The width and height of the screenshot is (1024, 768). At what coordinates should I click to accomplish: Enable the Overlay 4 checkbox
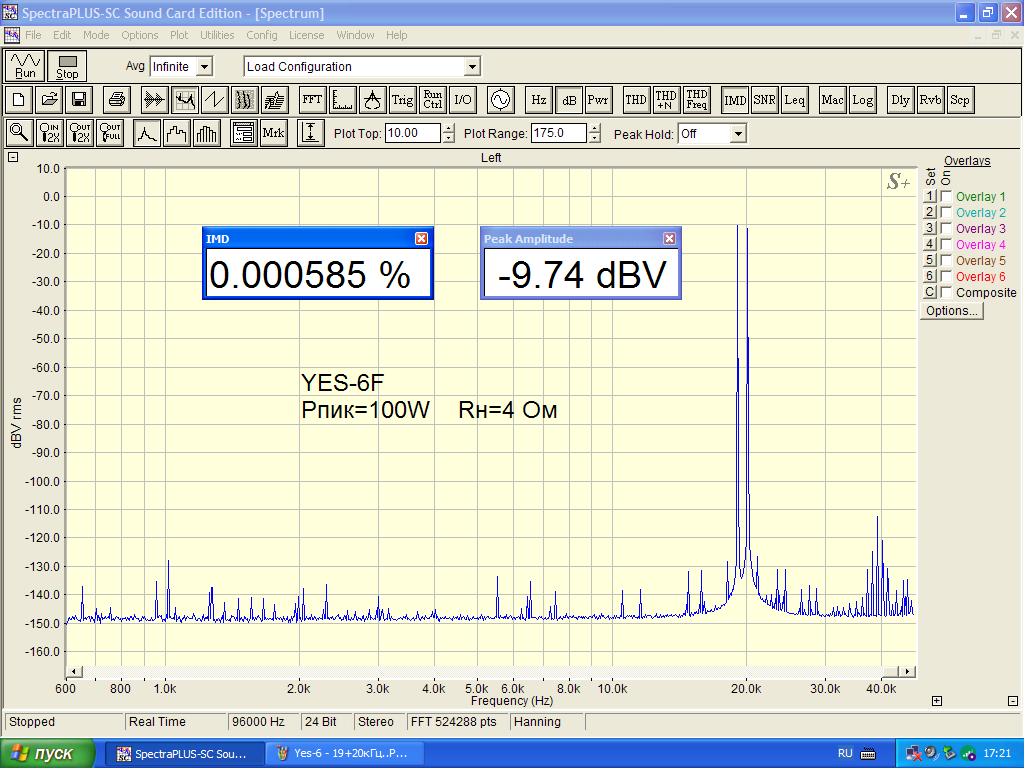(946, 244)
